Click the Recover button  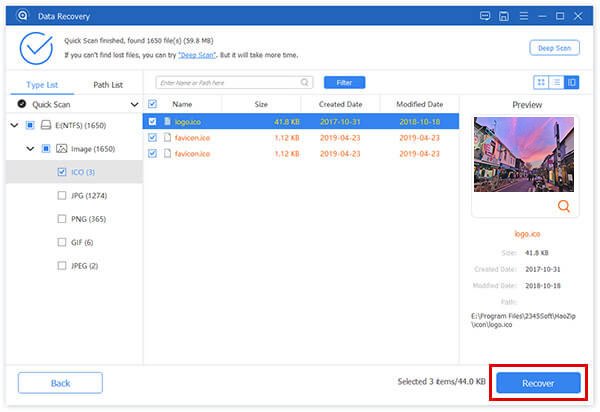pyautogui.click(x=538, y=383)
